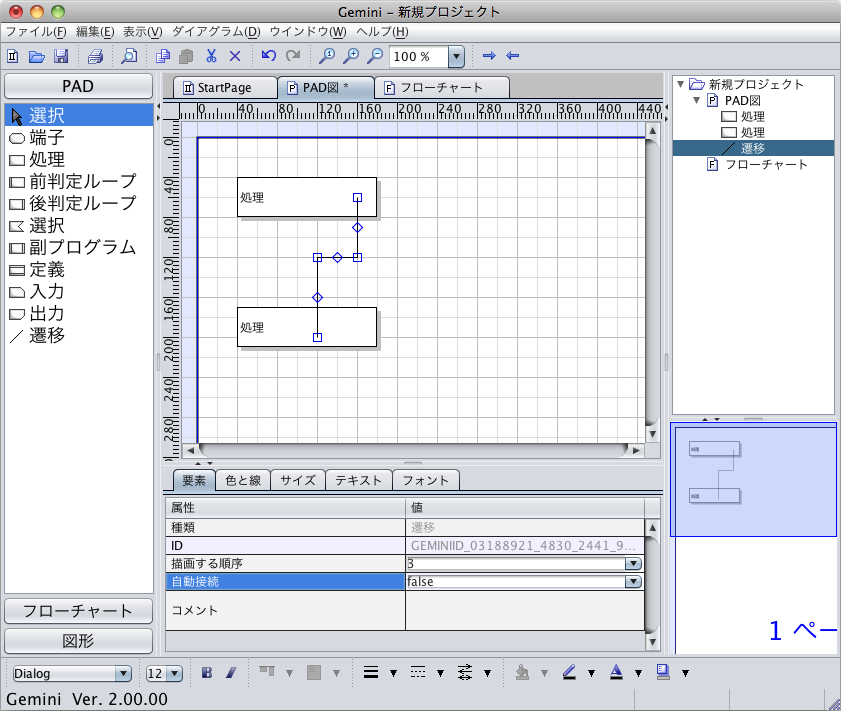Delete the selection with the X icon
Image resolution: width=841 pixels, height=711 pixels.
tap(235, 56)
